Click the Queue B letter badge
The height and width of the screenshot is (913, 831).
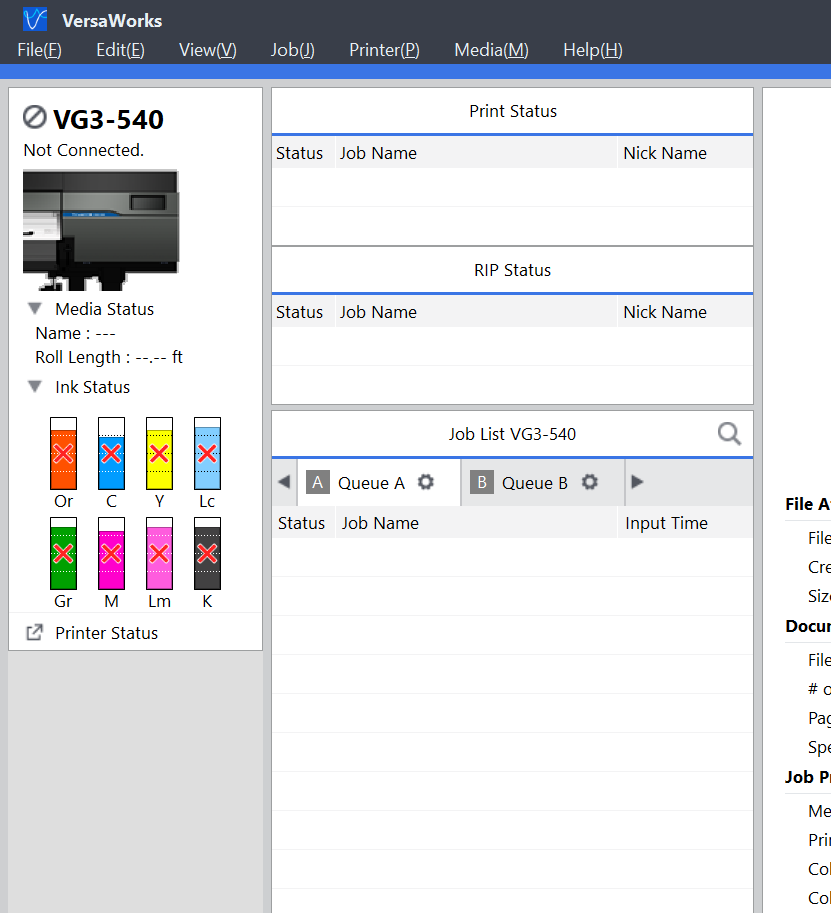(482, 482)
